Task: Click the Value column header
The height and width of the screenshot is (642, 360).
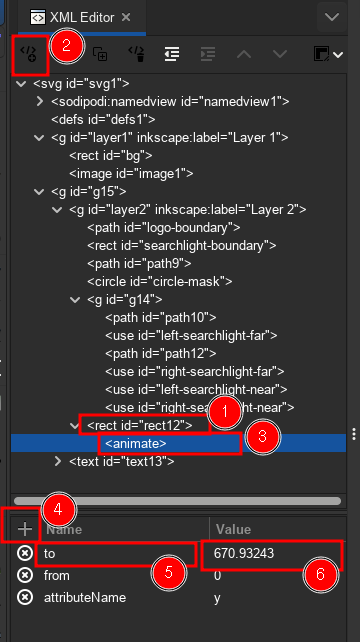Action: click(x=233, y=529)
